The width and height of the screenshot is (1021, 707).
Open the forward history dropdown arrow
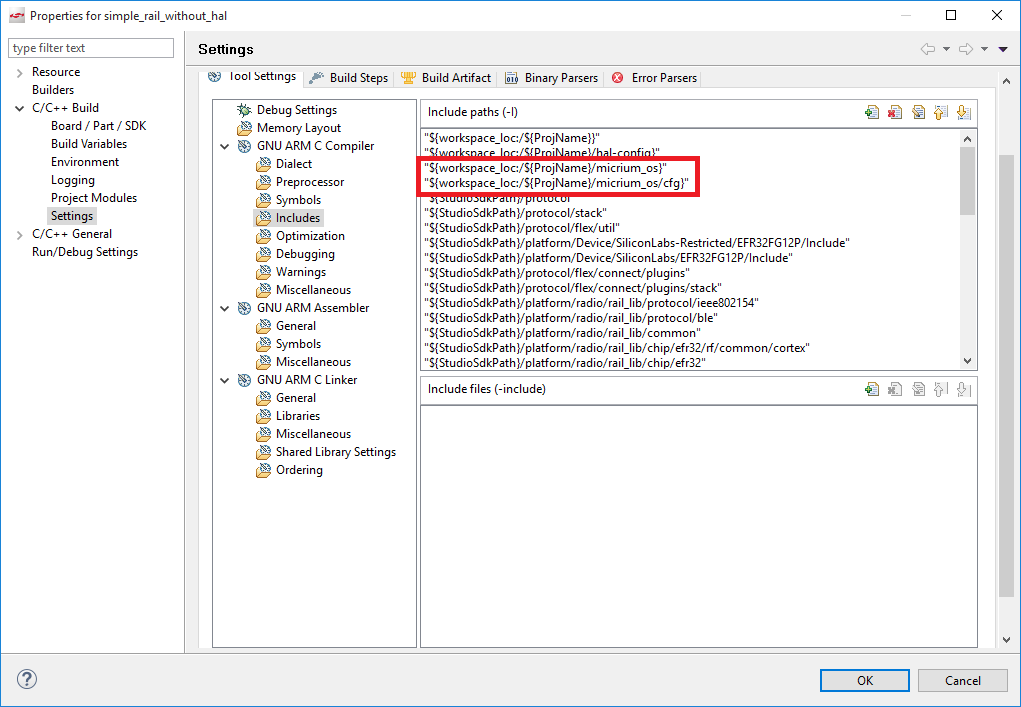985,49
